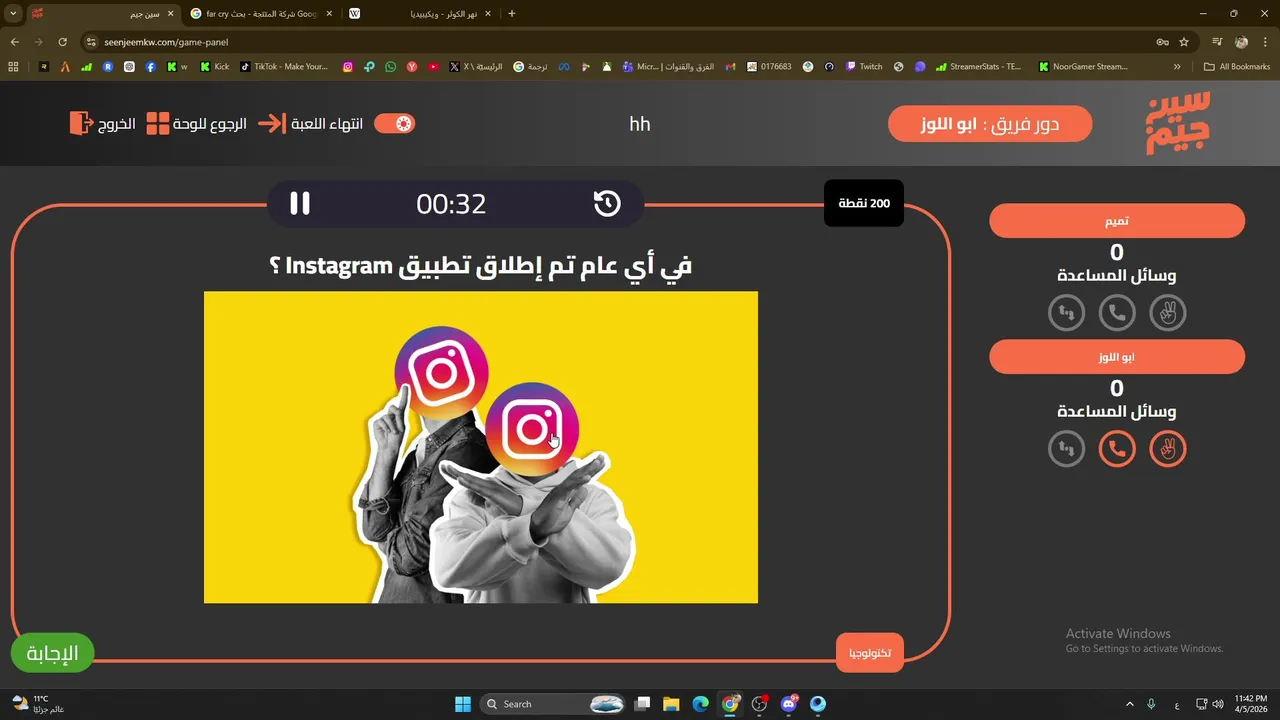Screen dimensions: 1280x720
Task: Click the تكنولوجيا category tag
Action: [x=870, y=653]
